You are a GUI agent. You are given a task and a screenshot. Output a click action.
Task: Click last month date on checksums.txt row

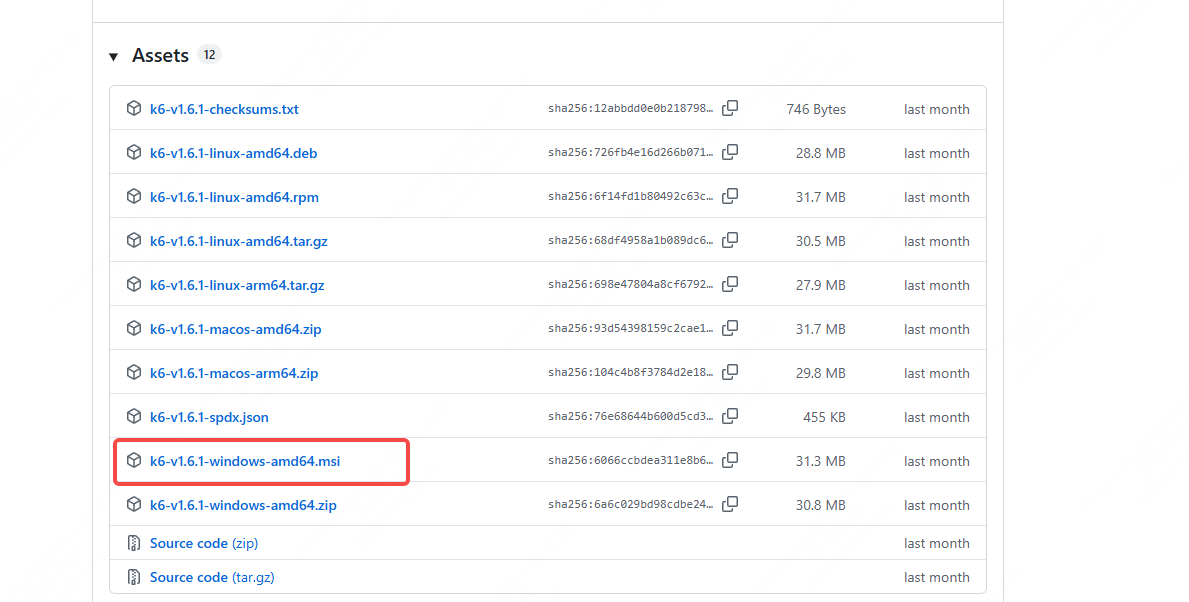(936, 109)
